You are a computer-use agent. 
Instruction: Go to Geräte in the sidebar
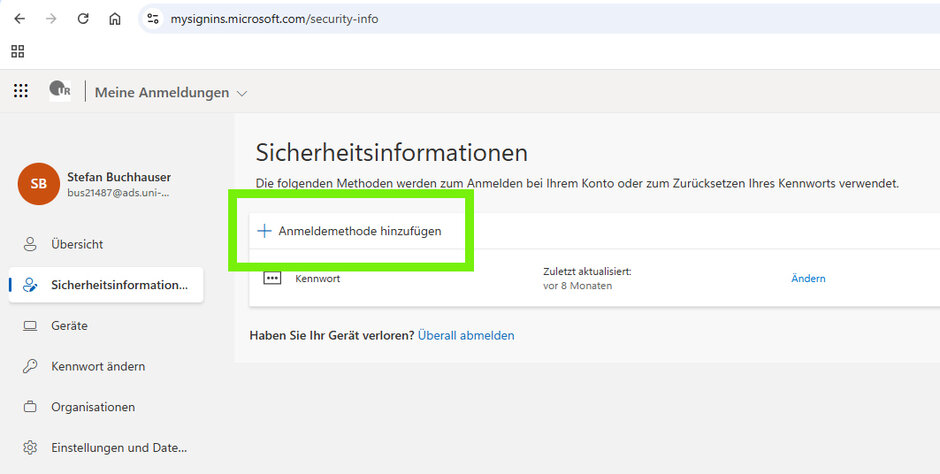click(69, 326)
